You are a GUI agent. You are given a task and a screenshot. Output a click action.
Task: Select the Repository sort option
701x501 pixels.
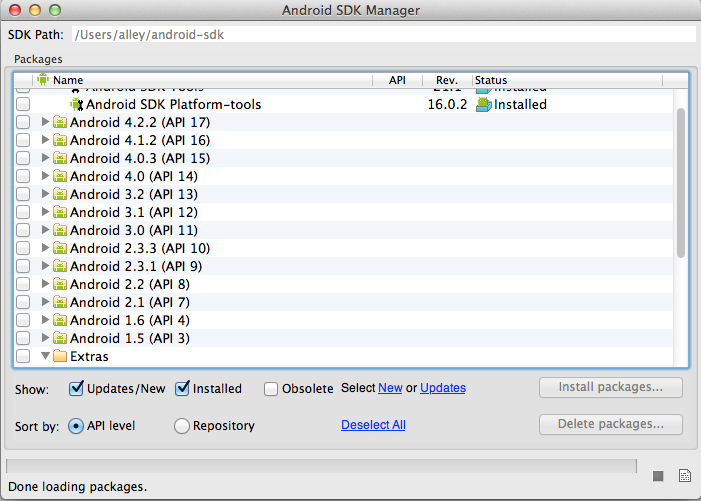click(x=182, y=426)
